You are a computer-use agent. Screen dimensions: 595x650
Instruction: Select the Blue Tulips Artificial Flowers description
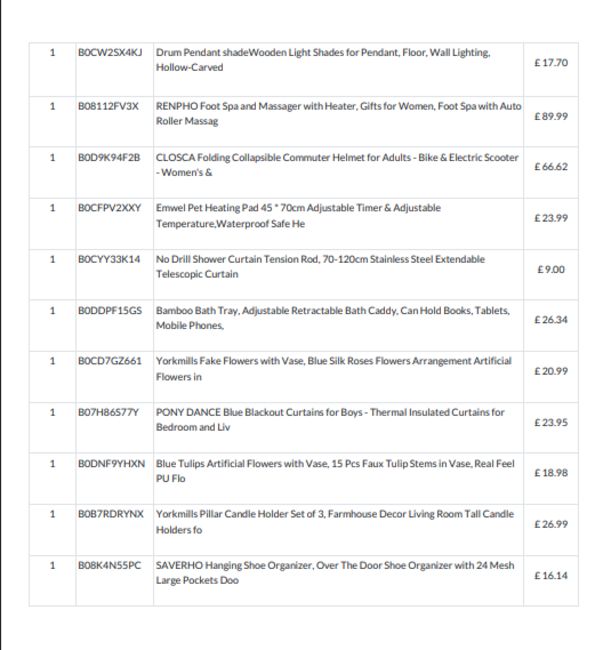point(335,471)
